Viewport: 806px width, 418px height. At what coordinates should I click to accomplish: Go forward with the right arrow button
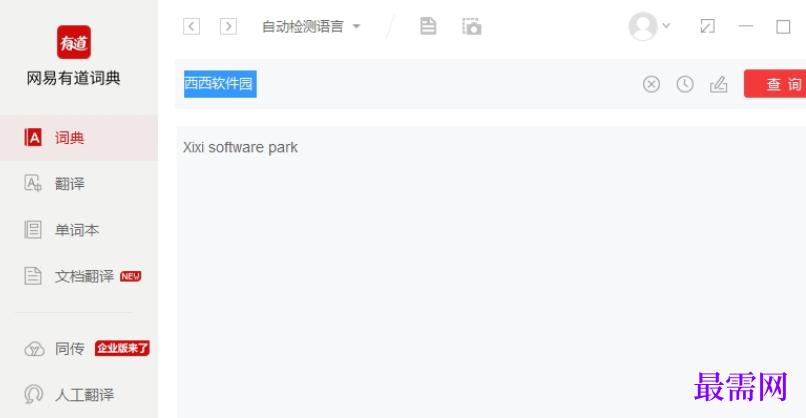228,26
